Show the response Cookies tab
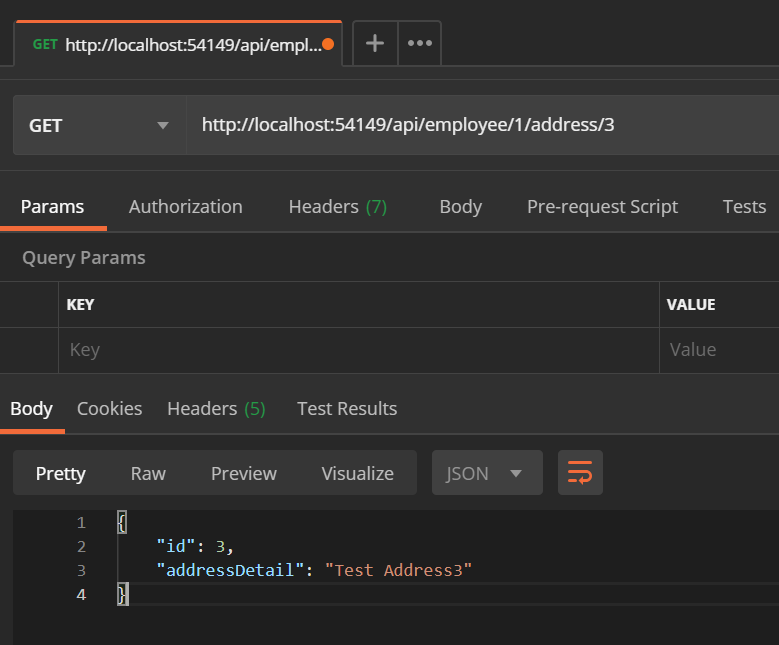779x645 pixels. pos(109,408)
